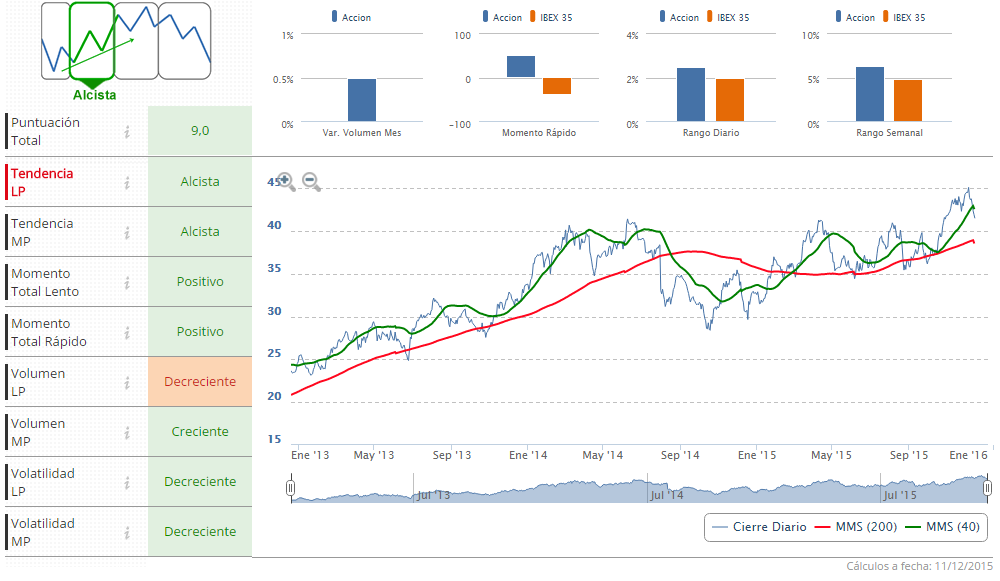Zoom in on the price chart
Viewport: 1000px width, 581px height.
click(x=285, y=181)
